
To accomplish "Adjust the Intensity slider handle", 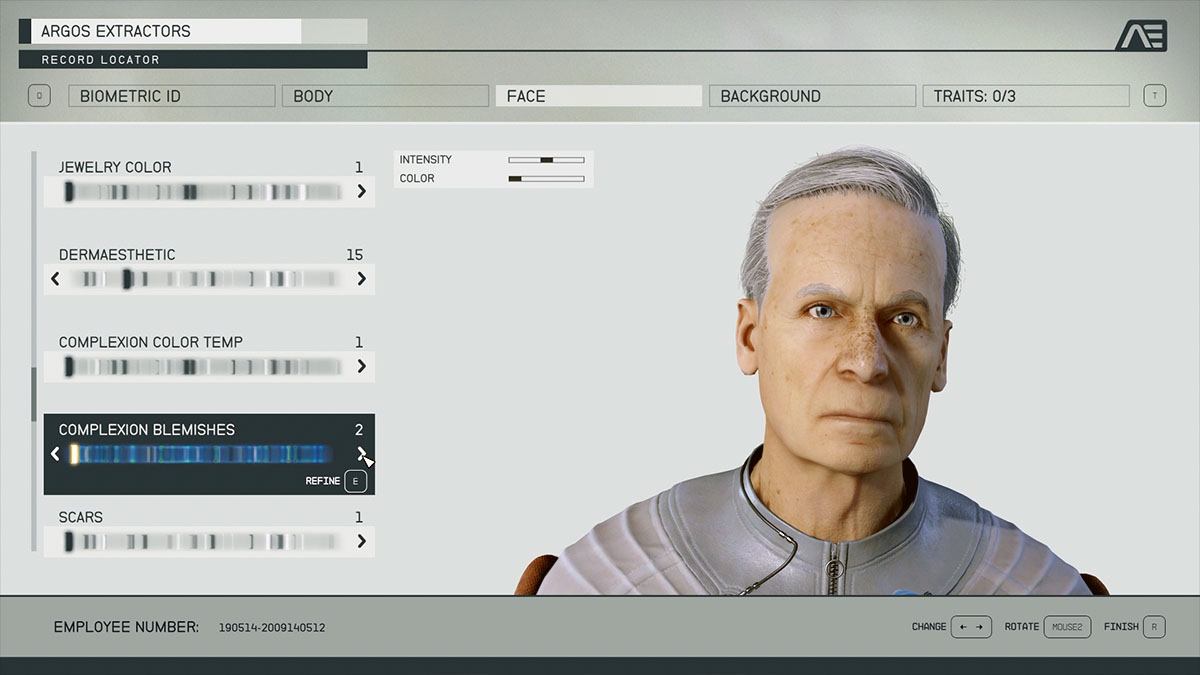I will [x=545, y=159].
